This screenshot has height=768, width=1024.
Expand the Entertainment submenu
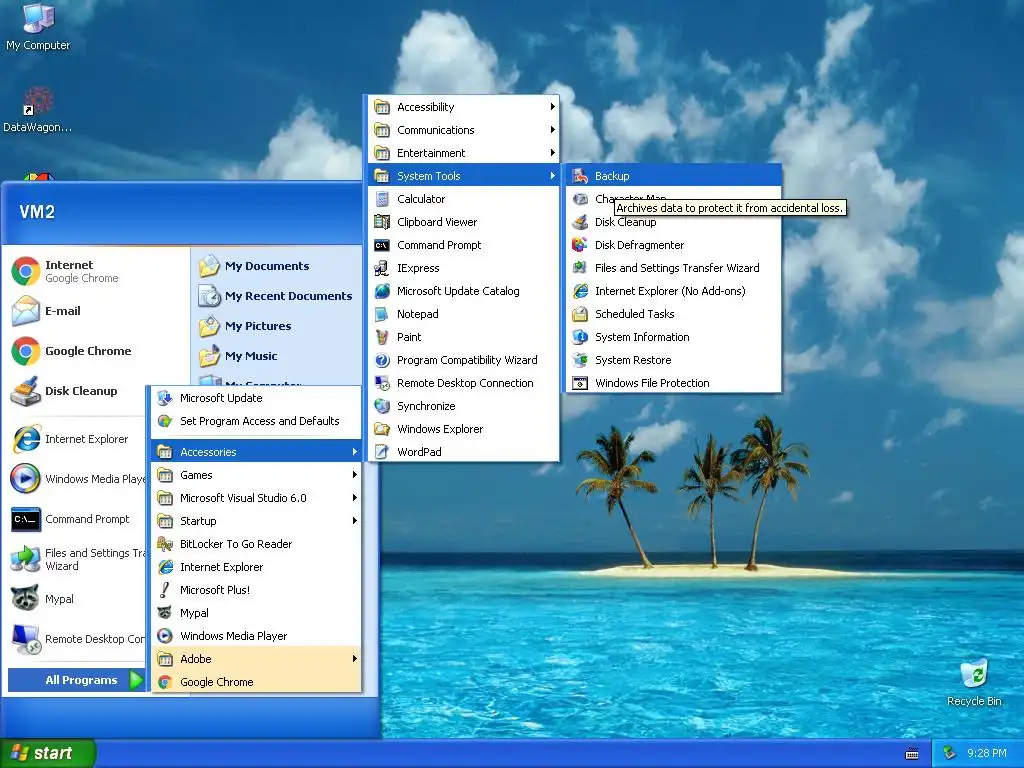[x=464, y=153]
